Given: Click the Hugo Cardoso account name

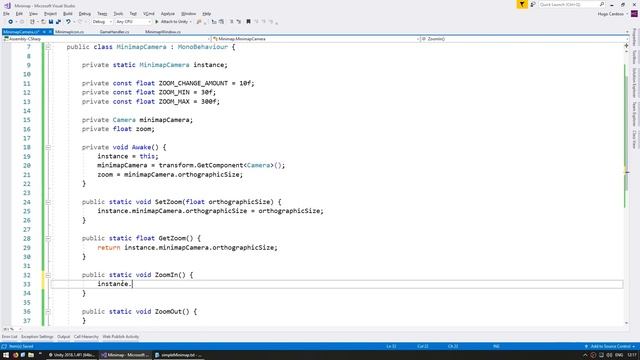Looking at the screenshot, I should pos(611,14).
